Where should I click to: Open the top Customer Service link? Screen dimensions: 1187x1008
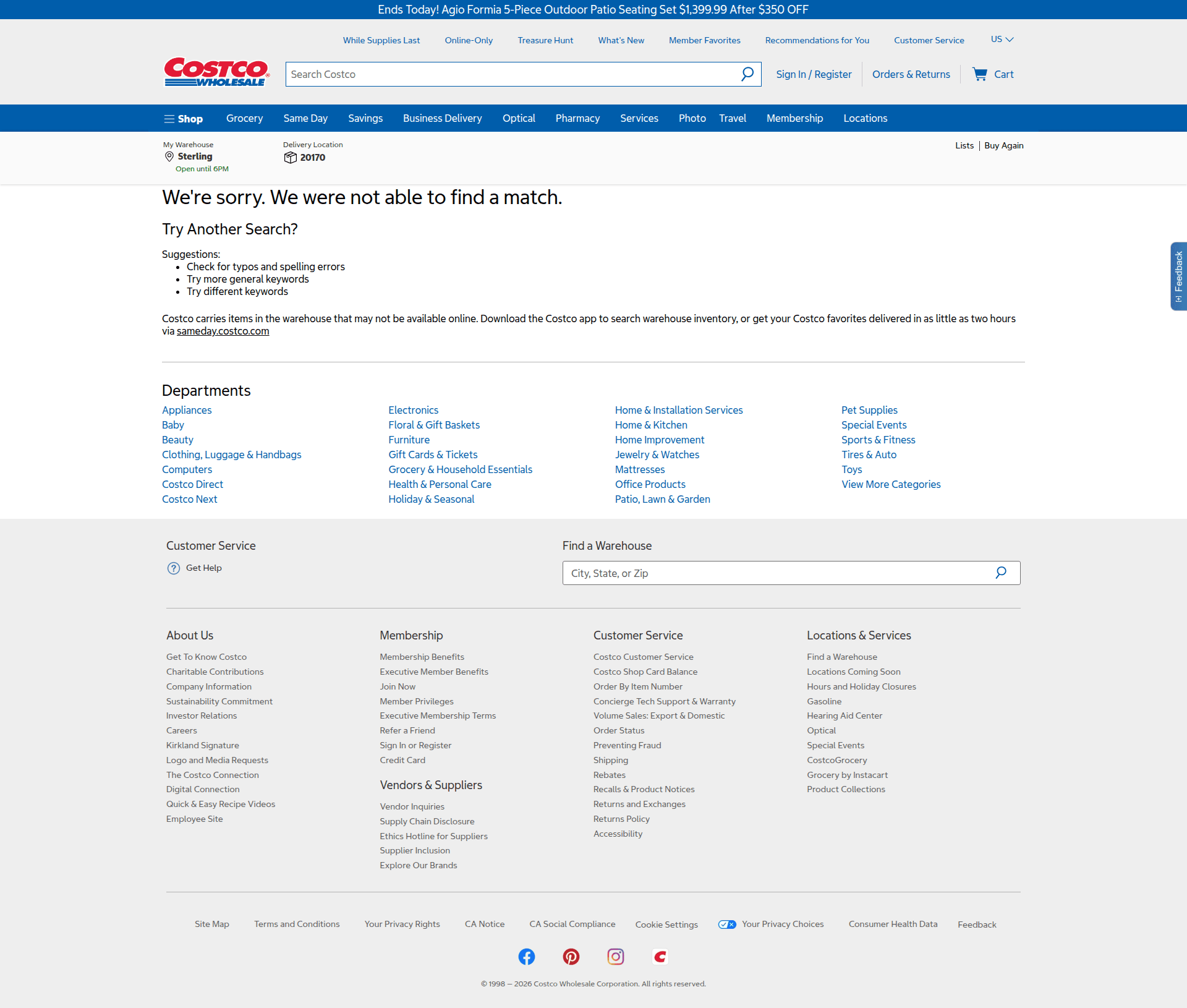pos(929,40)
